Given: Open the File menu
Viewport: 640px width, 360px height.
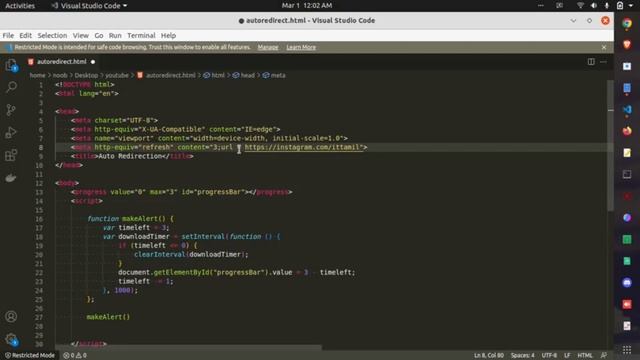Looking at the screenshot, I should coord(8,36).
